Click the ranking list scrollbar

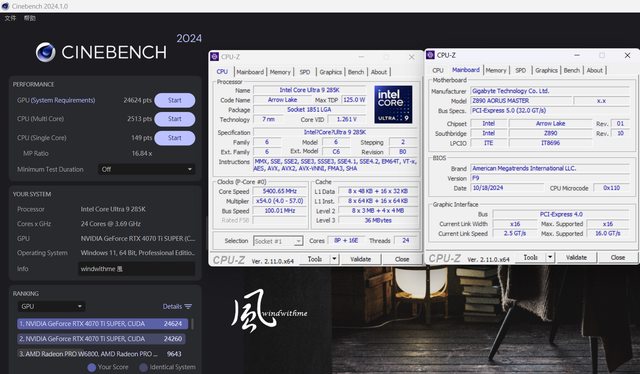(x=192, y=324)
